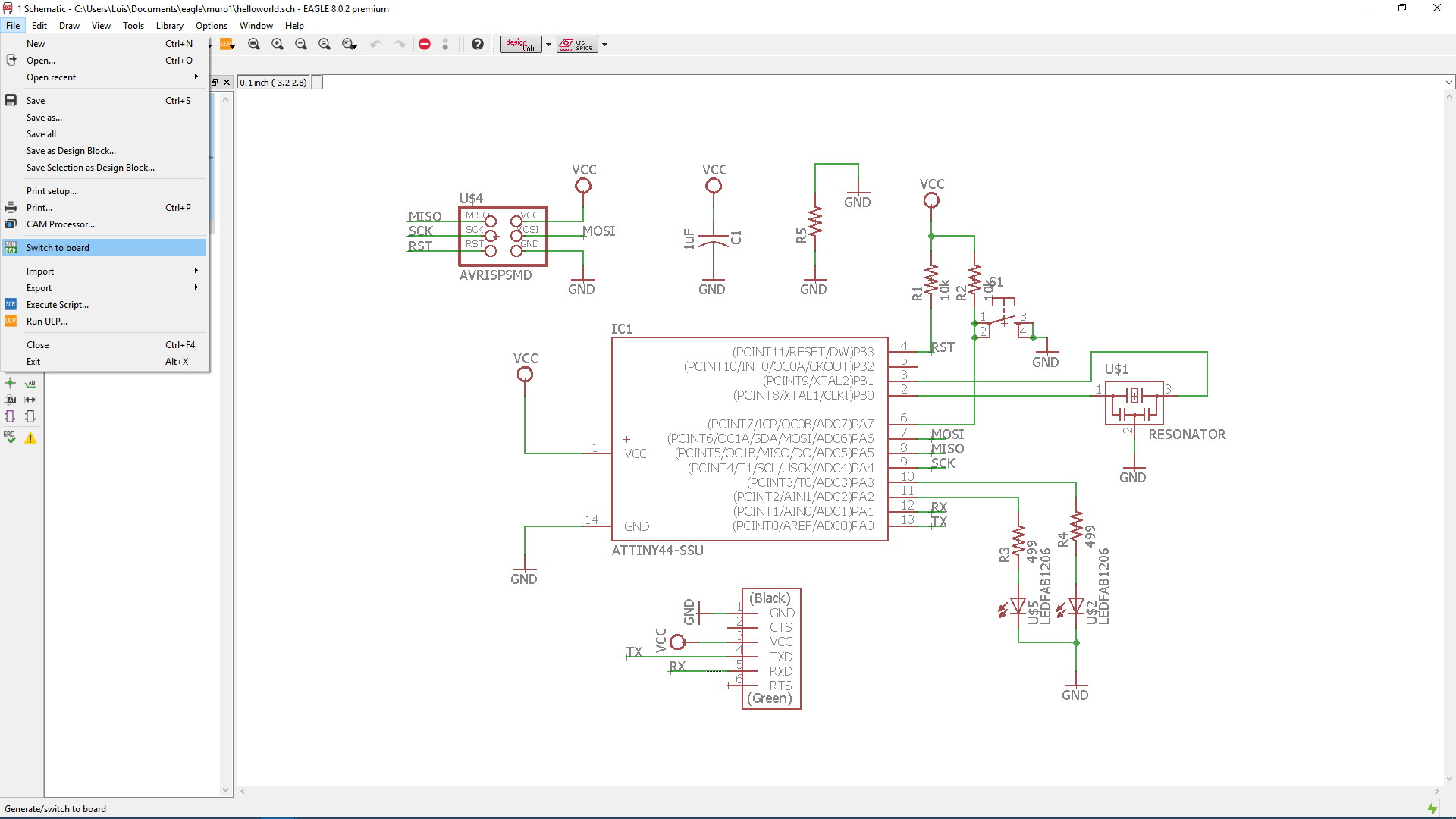Click the Undo arrow icon
Viewport: 1456px width, 819px height.
375,44
